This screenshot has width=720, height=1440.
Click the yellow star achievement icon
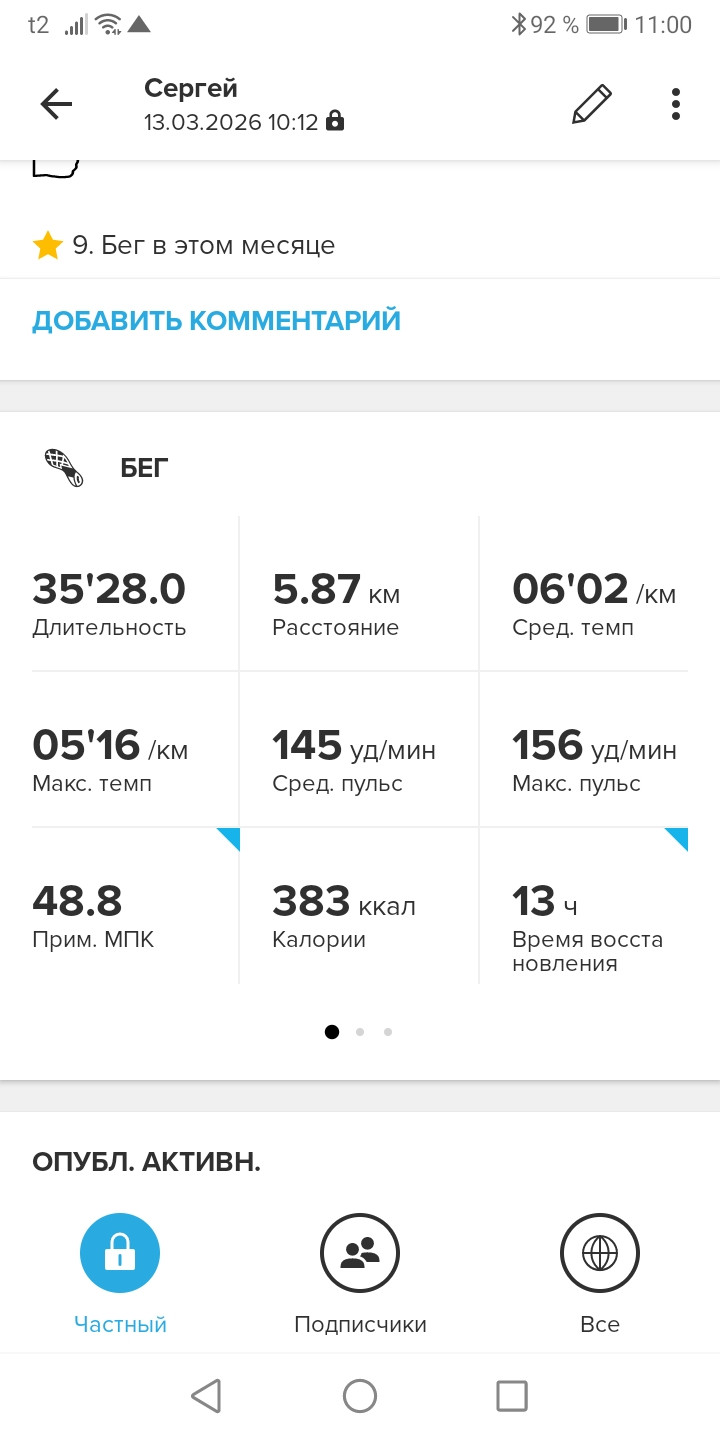[48, 245]
